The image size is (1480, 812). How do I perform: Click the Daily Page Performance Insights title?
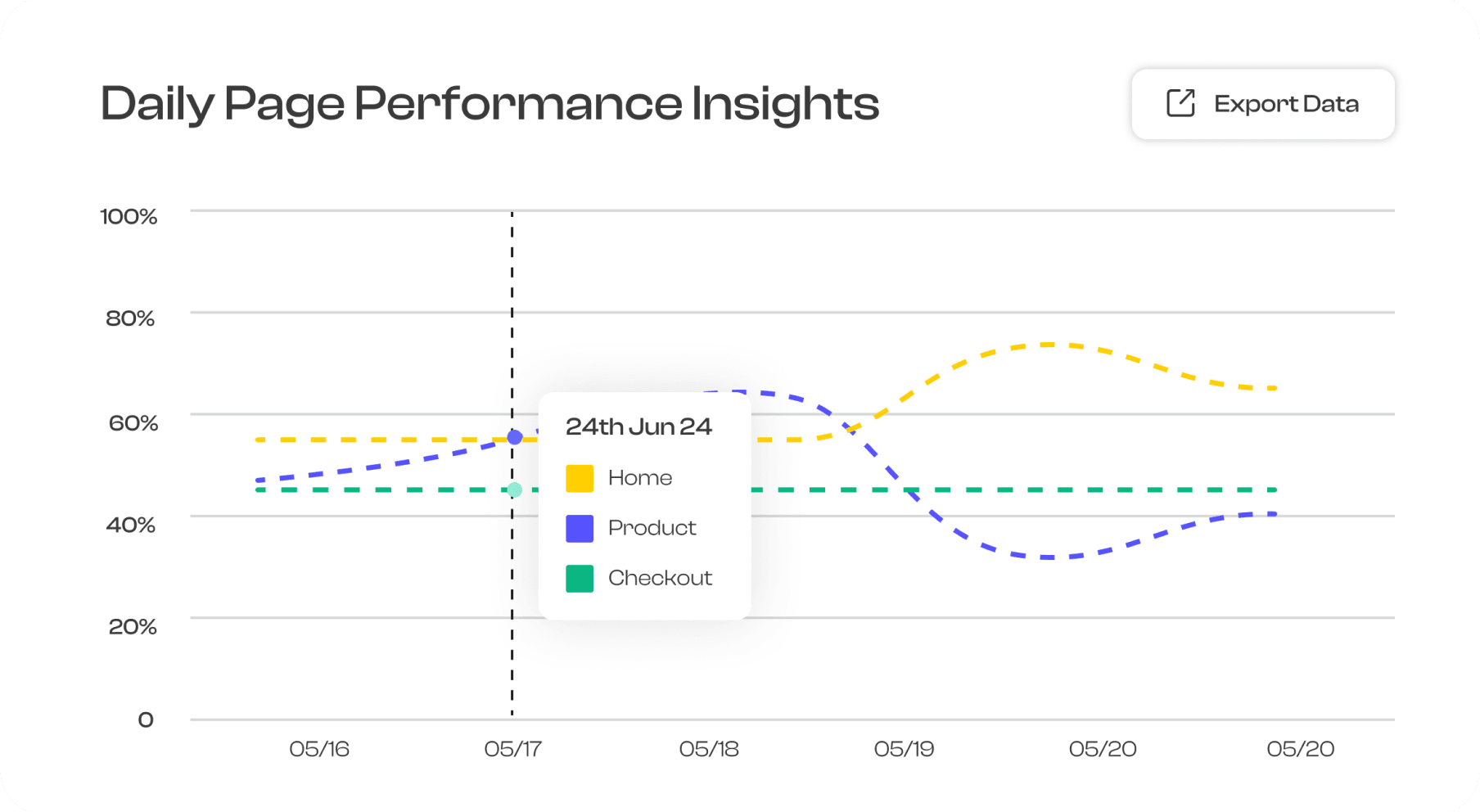[490, 104]
